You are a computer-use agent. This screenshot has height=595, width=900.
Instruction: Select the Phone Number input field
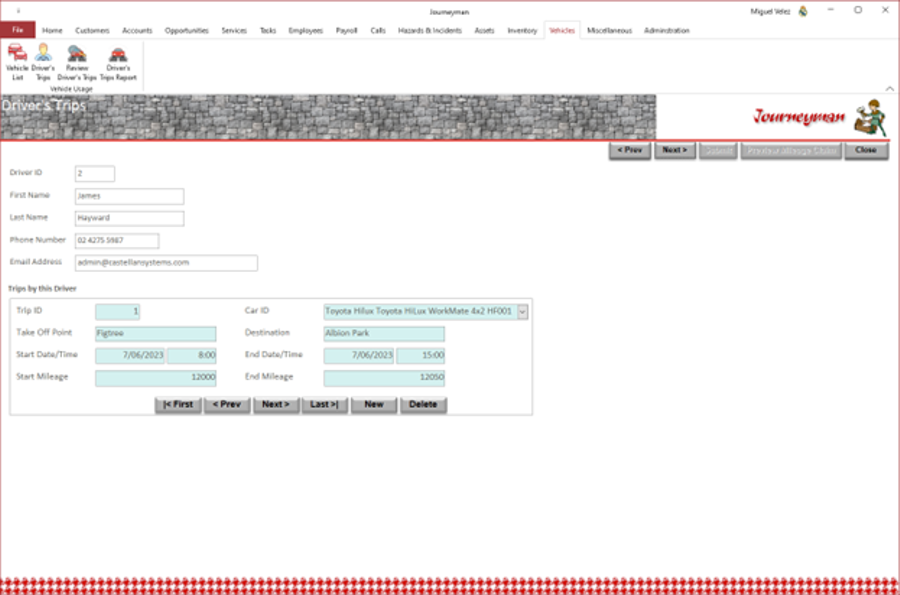pos(117,240)
